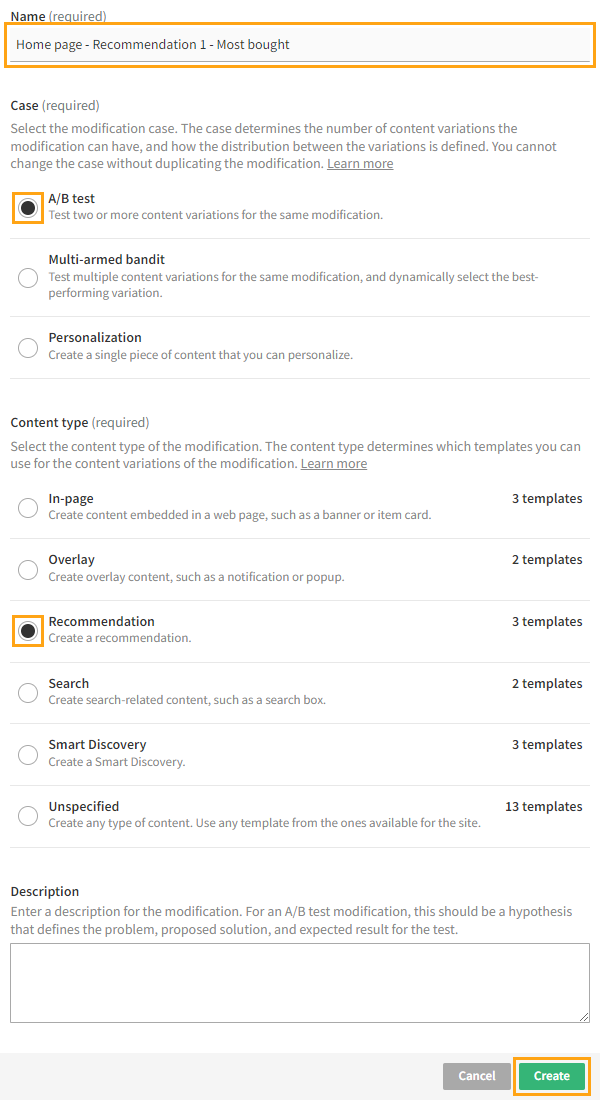Screen dimensions: 600x1100
Task: Keep Recommendation selected as content type
Action: pos(27,631)
